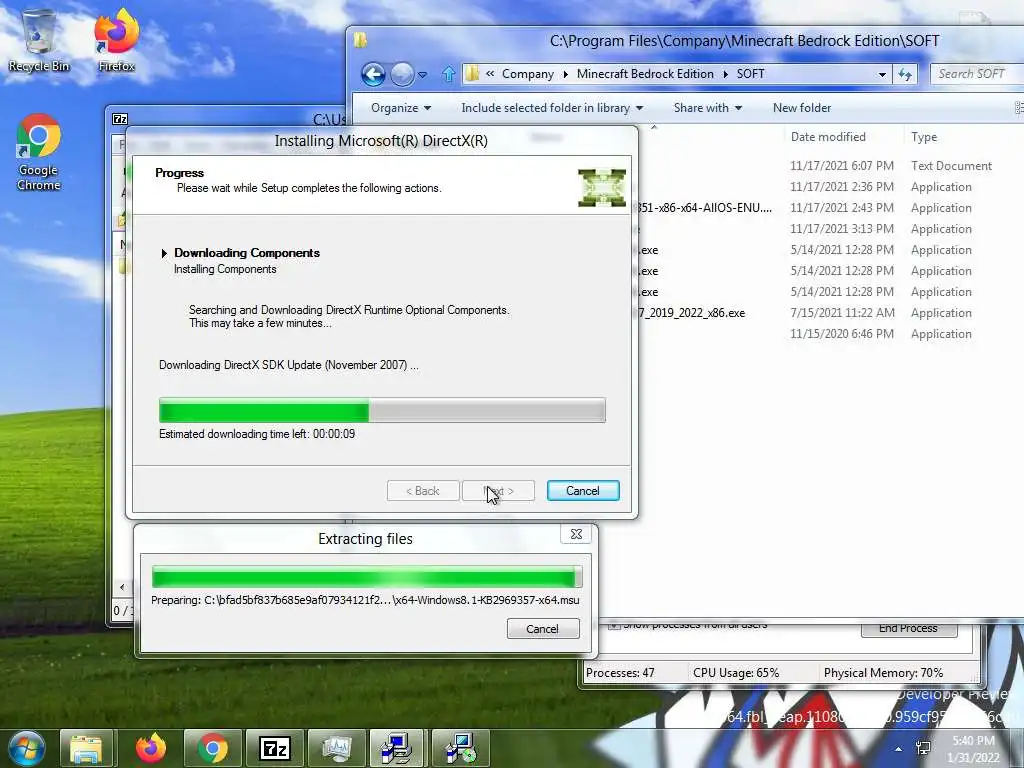The width and height of the screenshot is (1024, 768).
Task: Click the Search SOFT input field
Action: [x=977, y=74]
